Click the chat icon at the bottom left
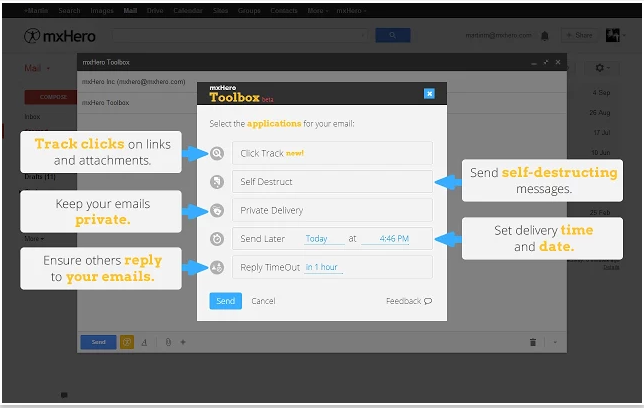Image resolution: width=644 pixels, height=408 pixels. 64,395
